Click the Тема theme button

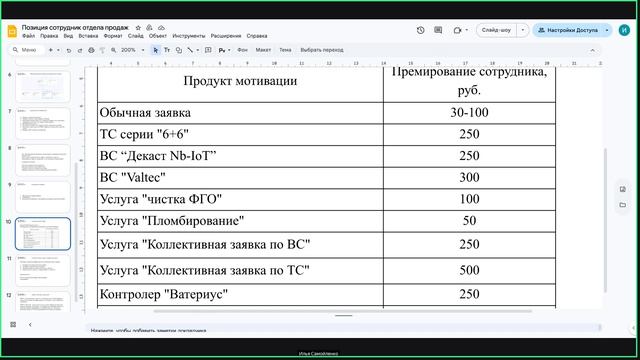285,50
